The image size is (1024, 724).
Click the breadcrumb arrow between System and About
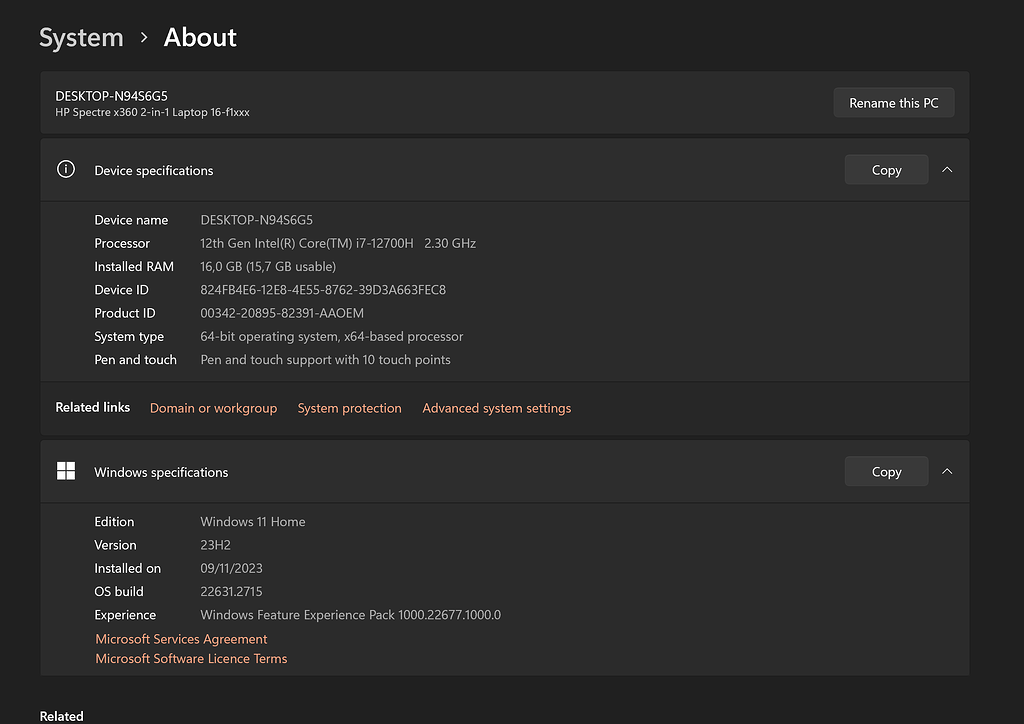click(x=144, y=38)
